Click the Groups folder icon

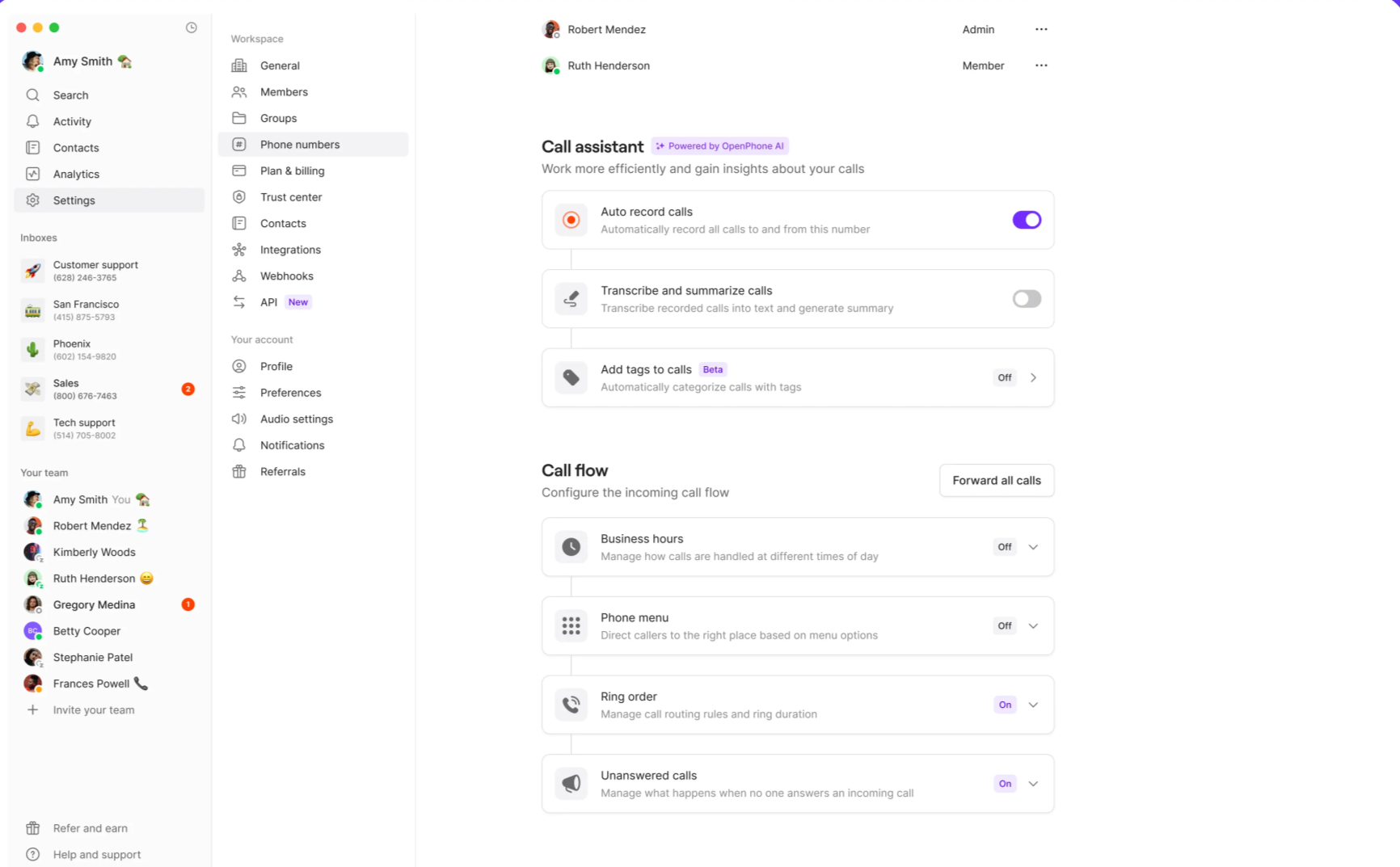point(239,118)
